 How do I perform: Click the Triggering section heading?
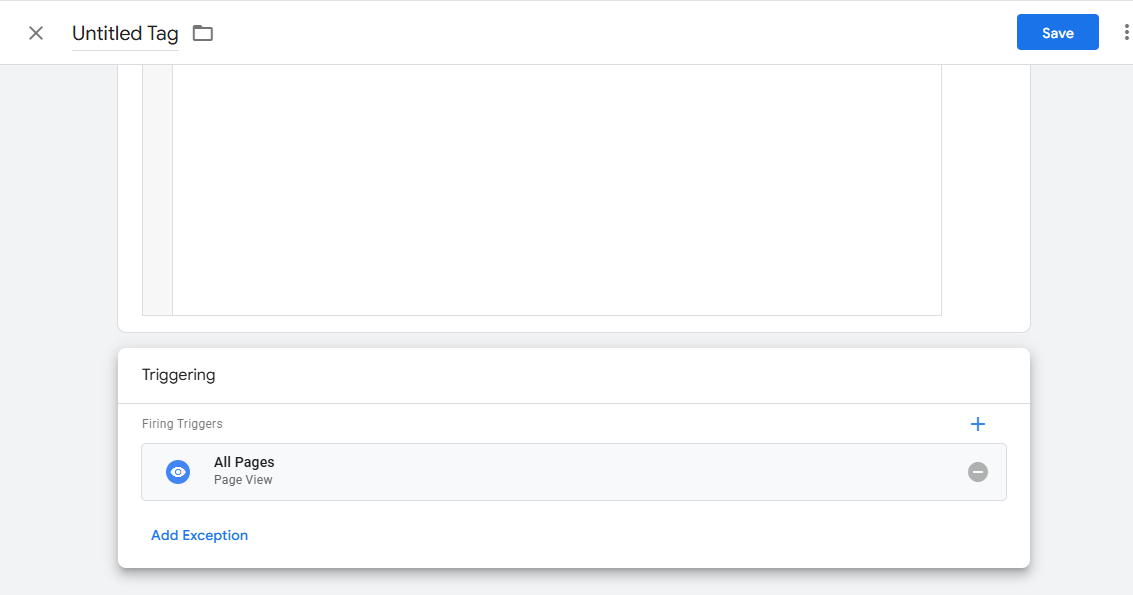pyautogui.click(x=179, y=375)
